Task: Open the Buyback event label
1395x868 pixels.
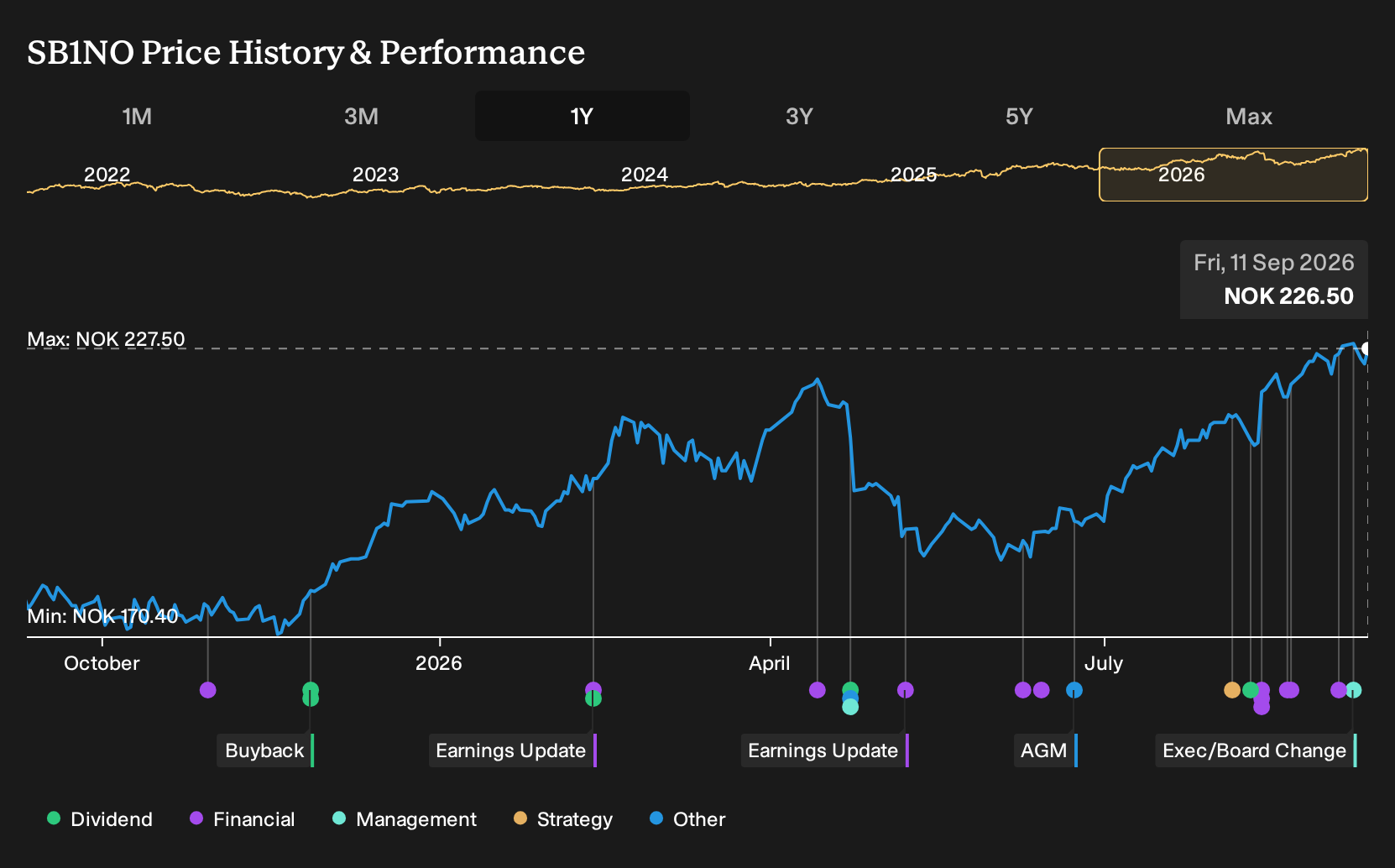Action: (265, 750)
